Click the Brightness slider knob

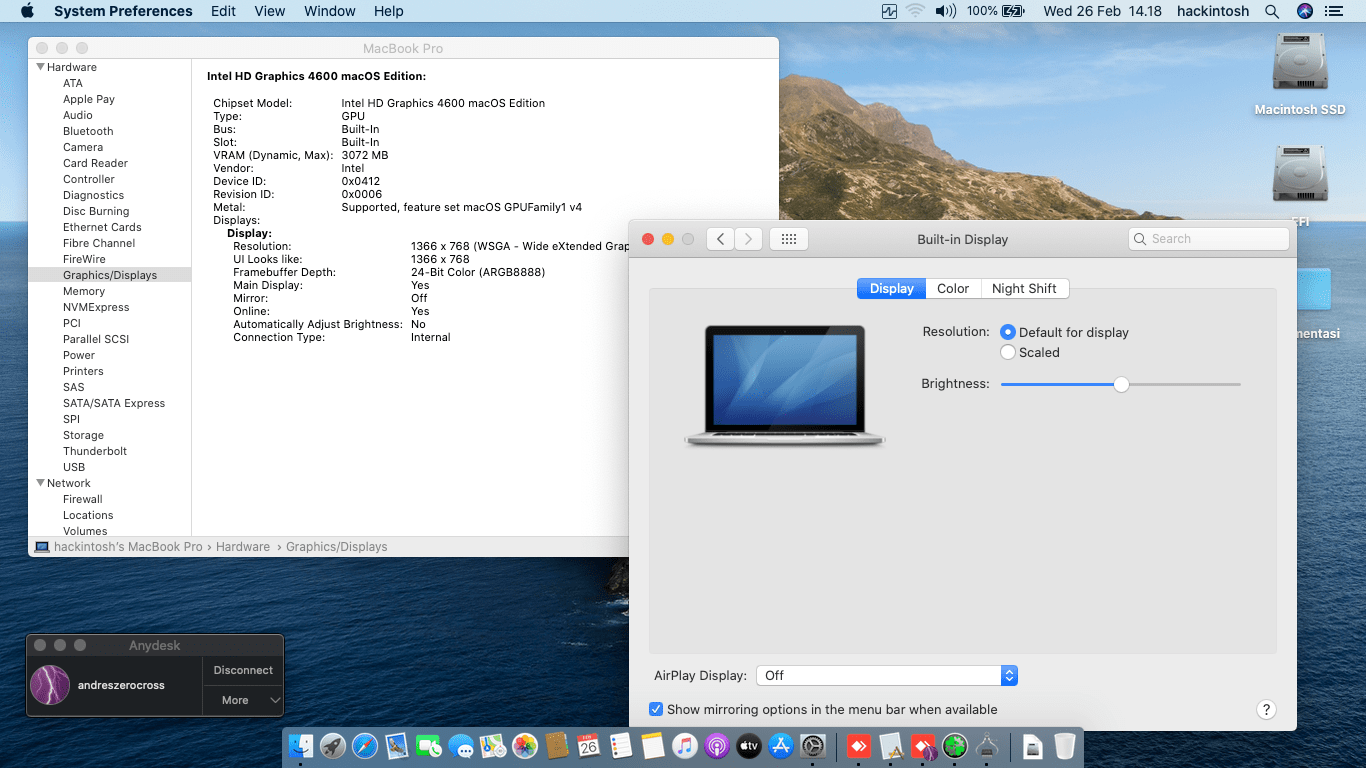tap(1121, 384)
